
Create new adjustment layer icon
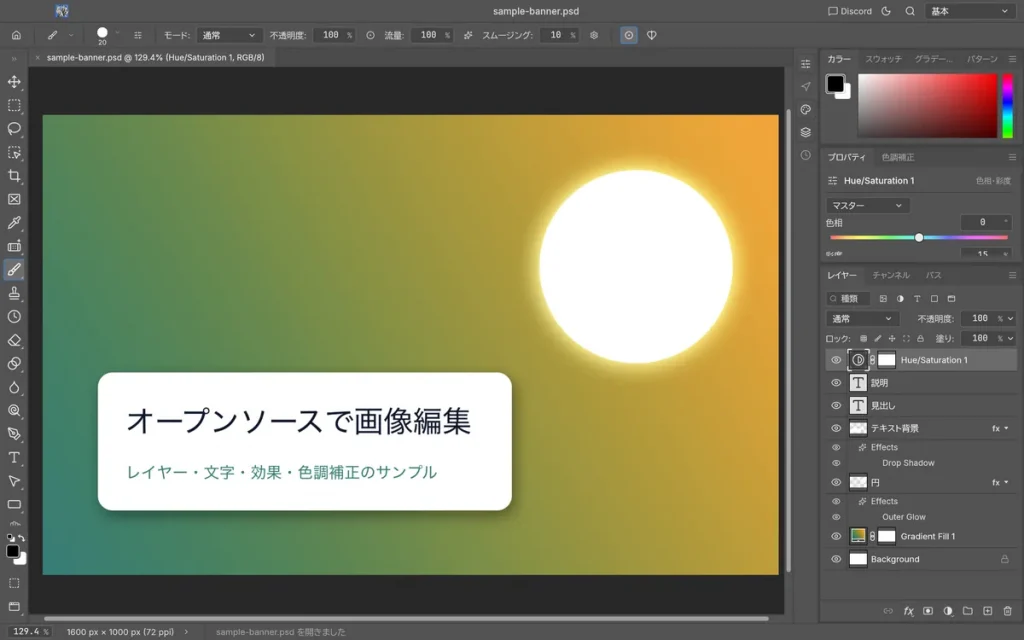point(948,611)
